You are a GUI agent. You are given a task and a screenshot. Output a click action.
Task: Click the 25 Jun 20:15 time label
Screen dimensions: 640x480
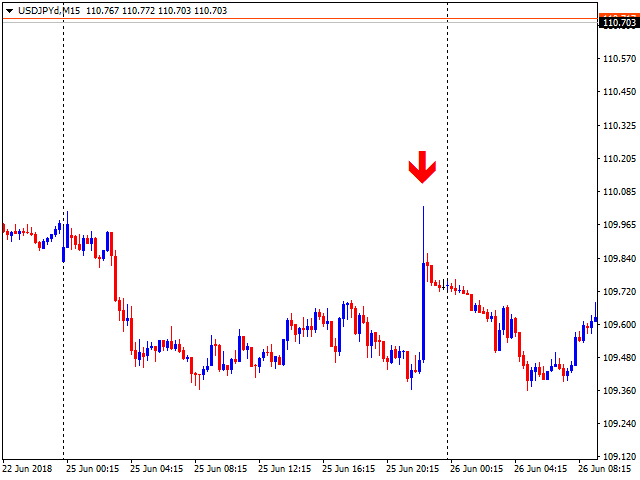coord(412,467)
